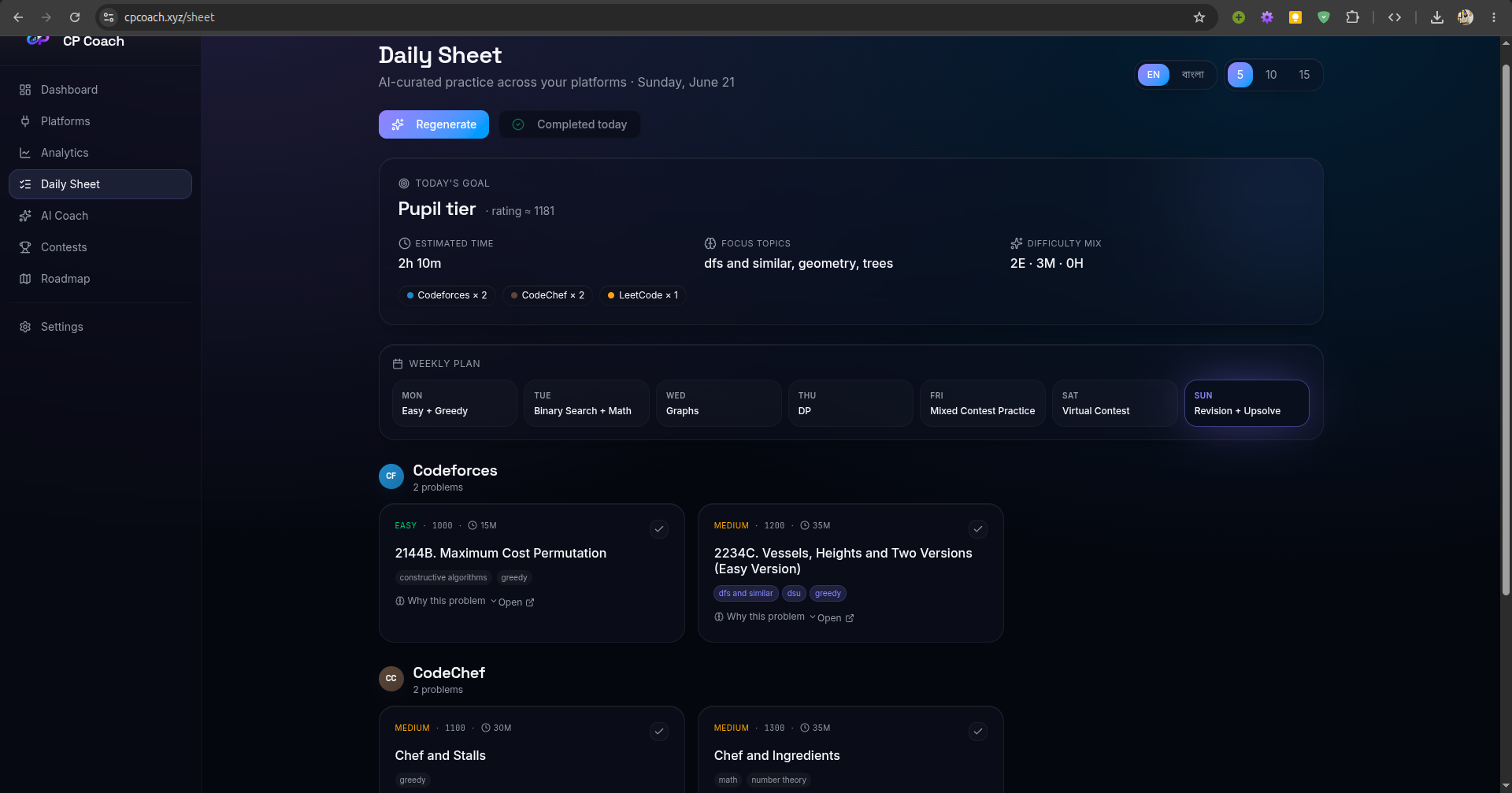Select Daily Sheet in sidebar
Screen dimensions: 1512x793
(x=100, y=184)
